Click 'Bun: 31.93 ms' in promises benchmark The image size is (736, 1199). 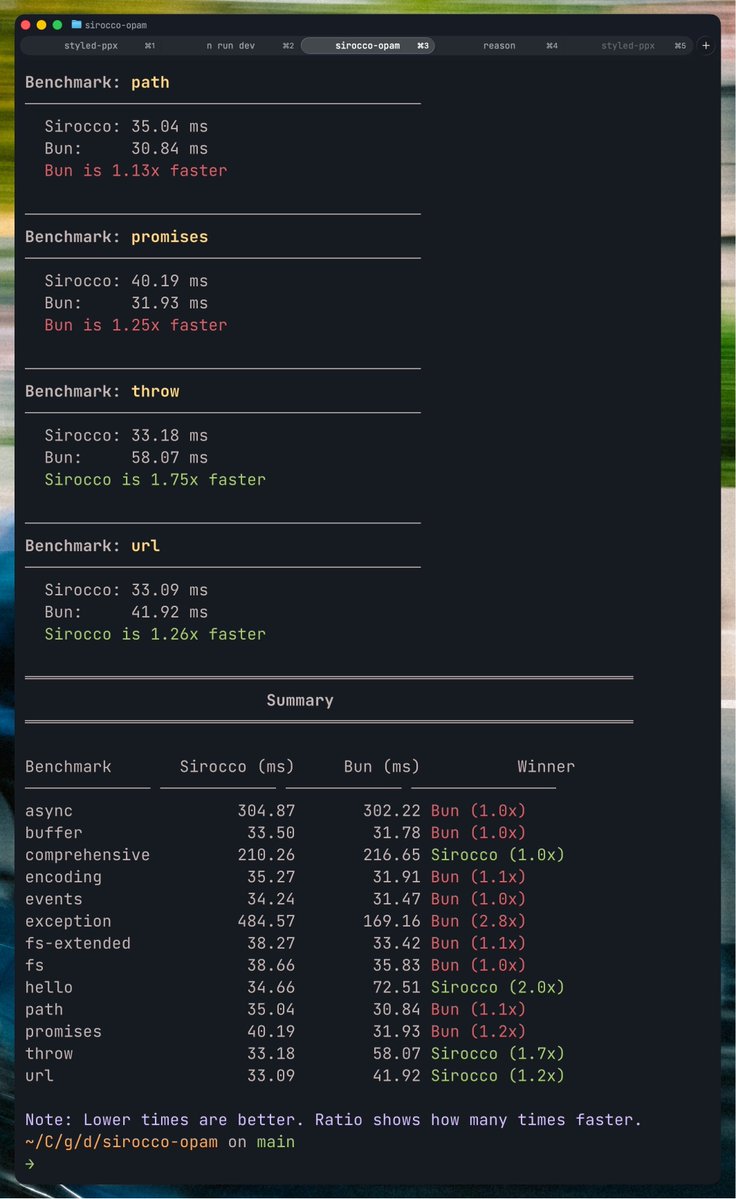(126, 303)
